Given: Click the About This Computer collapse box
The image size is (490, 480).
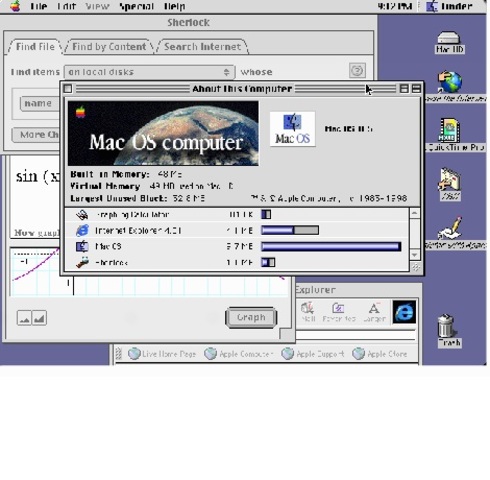Looking at the screenshot, I should [416, 89].
